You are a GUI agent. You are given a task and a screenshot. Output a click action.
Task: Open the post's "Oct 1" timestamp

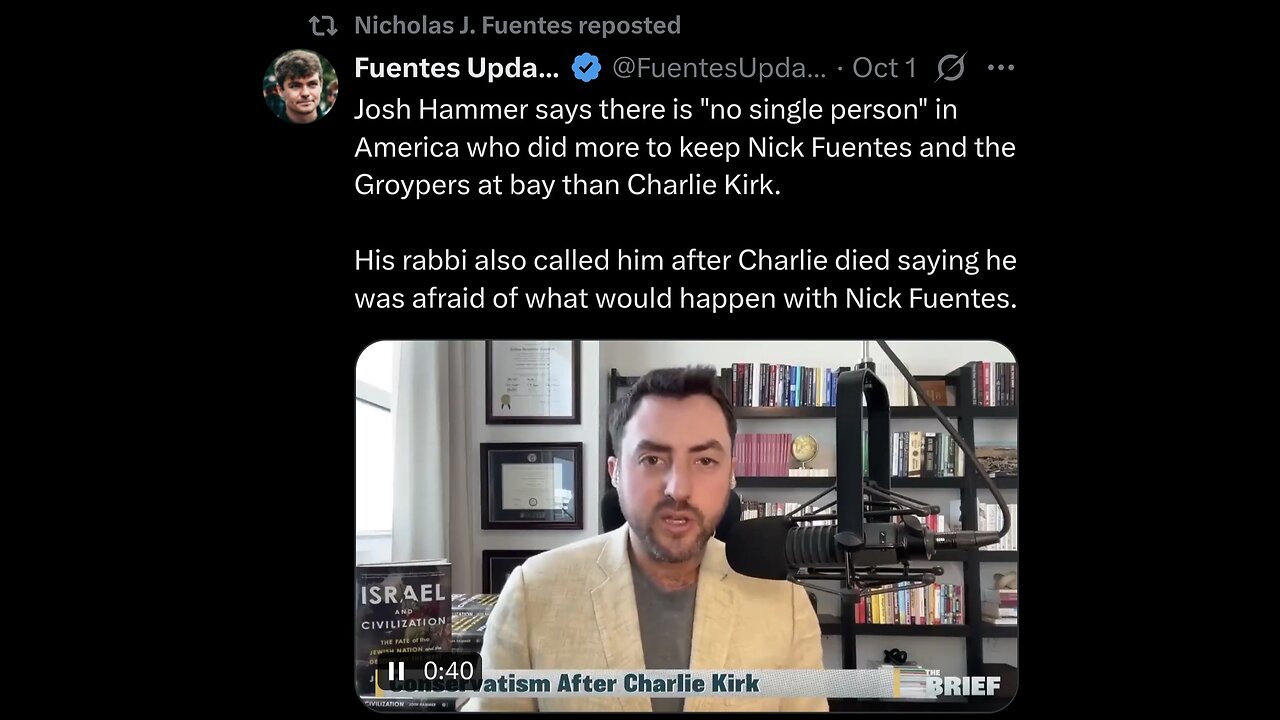[884, 68]
